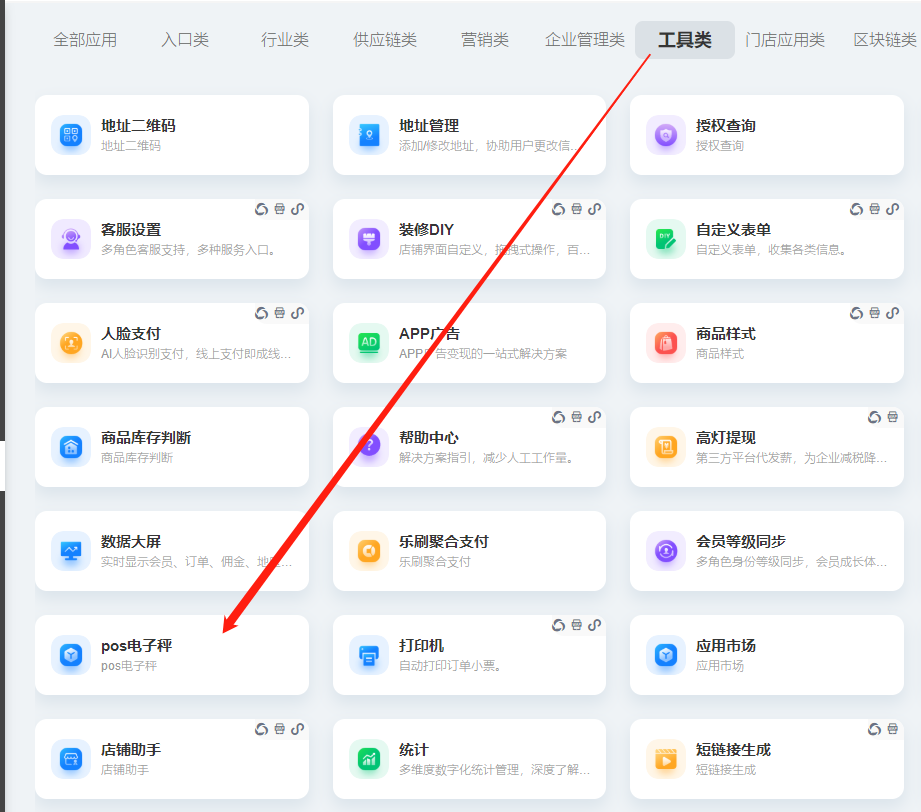Screen dimensions: 921x812
Task: Click the 人脸支付 face-scan icon
Action: click(71, 343)
